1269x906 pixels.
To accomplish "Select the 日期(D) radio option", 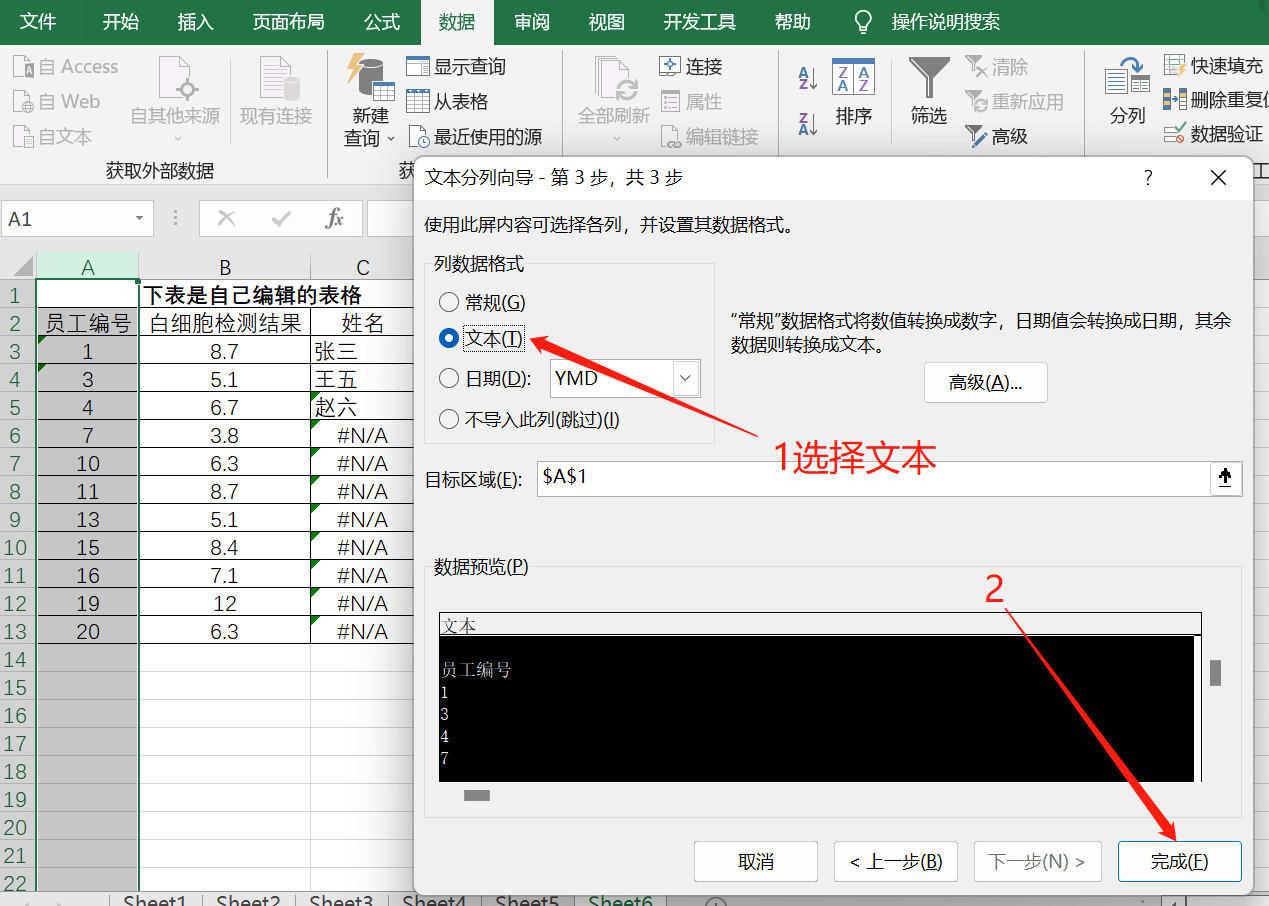I will [449, 378].
